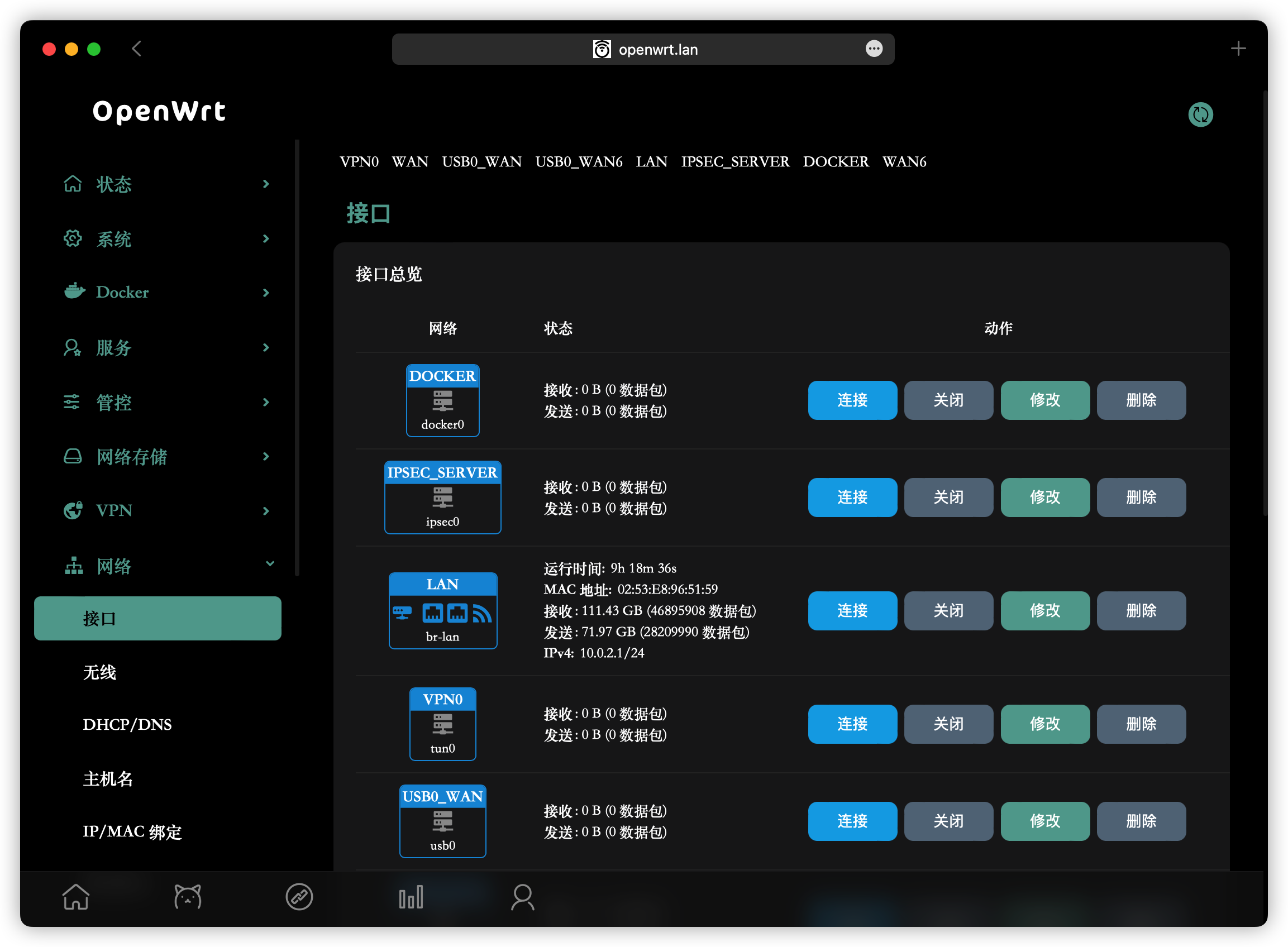
Task: Expand the 网络存储 menu chevron
Action: point(266,456)
